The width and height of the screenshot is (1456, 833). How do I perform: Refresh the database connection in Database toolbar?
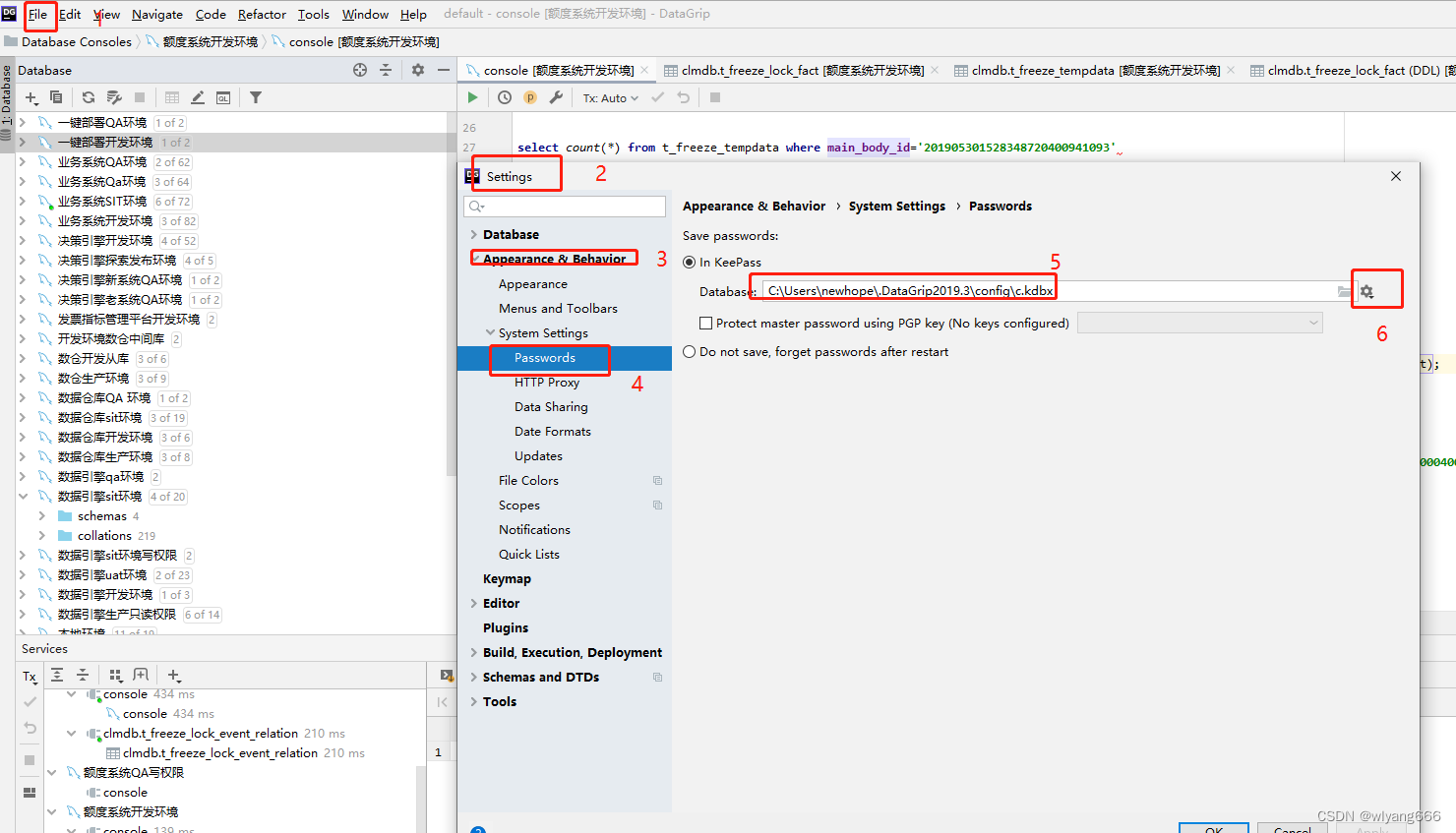click(88, 97)
